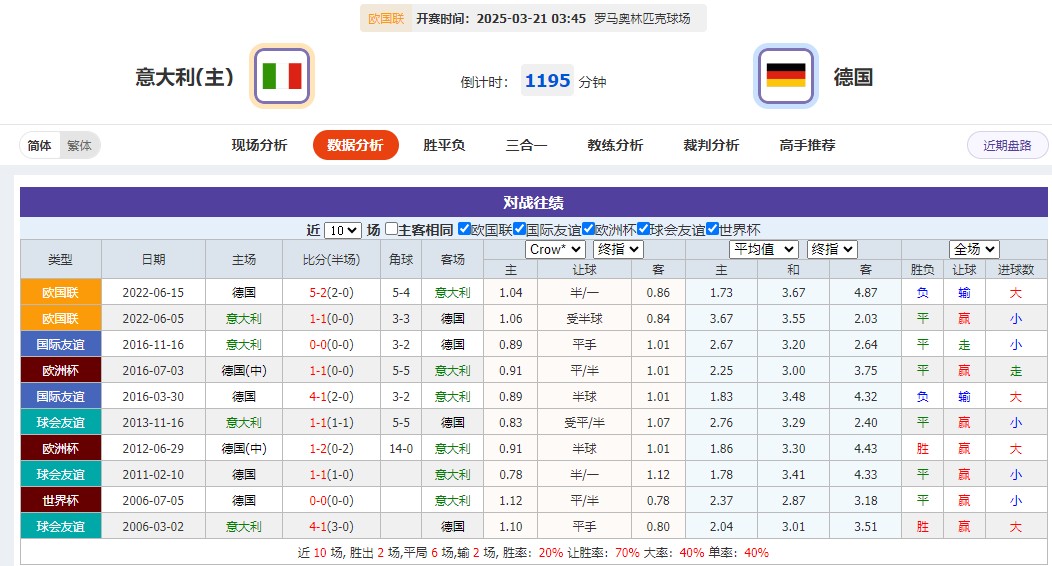Screen dimensions: 1052x566
Task: Click the 世界杯 tag for 2006-07-05 match
Action: click(61, 500)
